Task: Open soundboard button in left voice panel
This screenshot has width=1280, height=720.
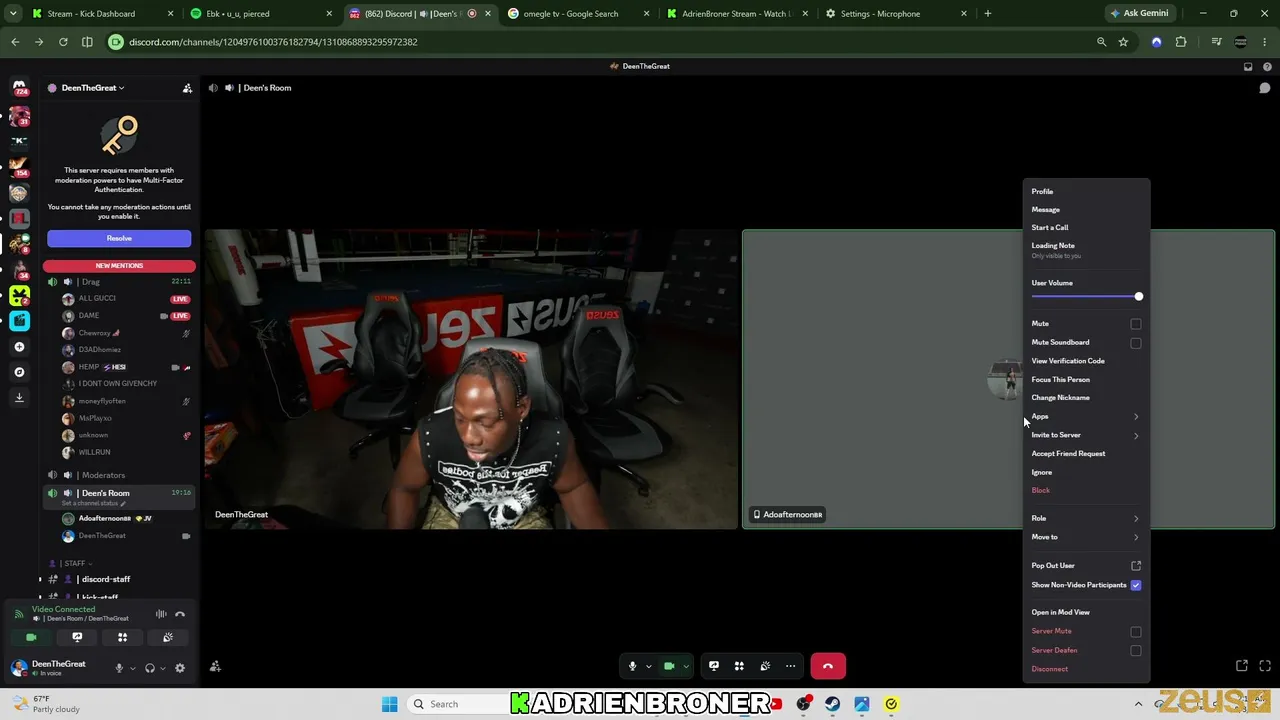Action: [x=168, y=637]
